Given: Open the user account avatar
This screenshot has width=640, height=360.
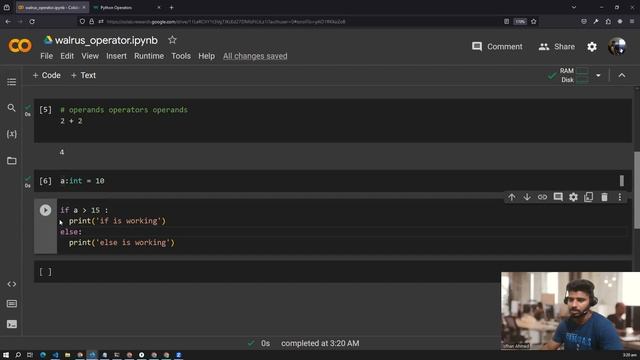Looking at the screenshot, I should (x=617, y=47).
